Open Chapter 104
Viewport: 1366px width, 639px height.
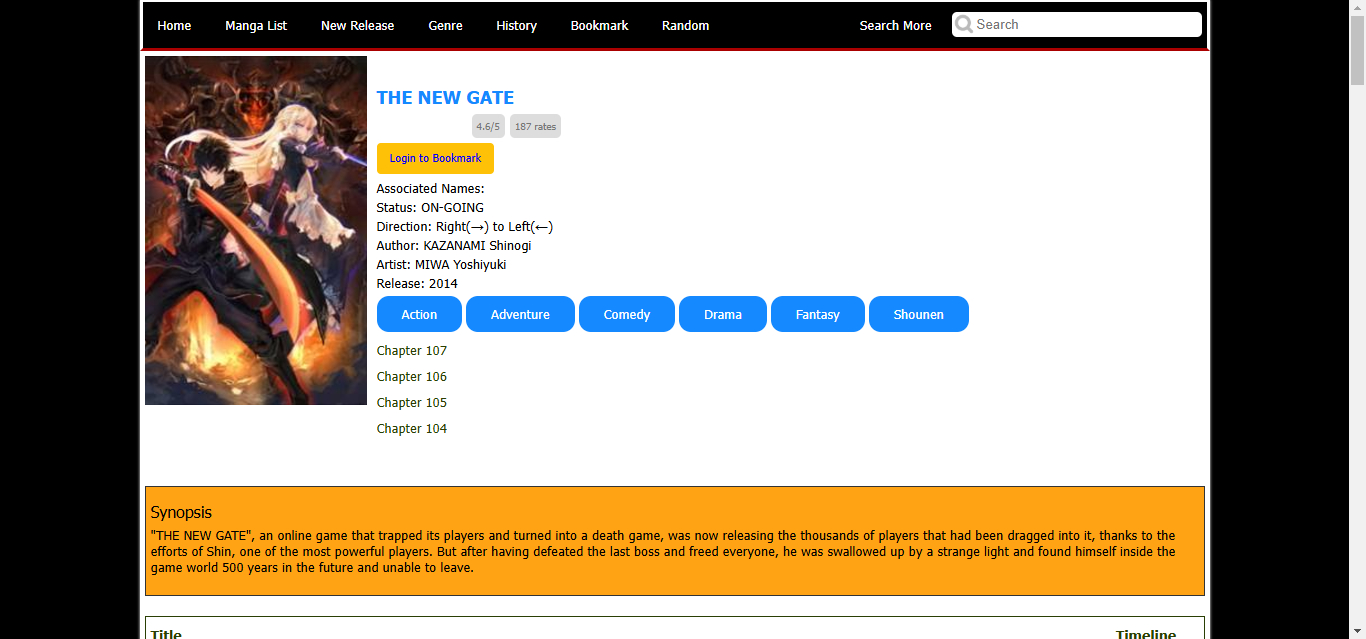(x=412, y=429)
